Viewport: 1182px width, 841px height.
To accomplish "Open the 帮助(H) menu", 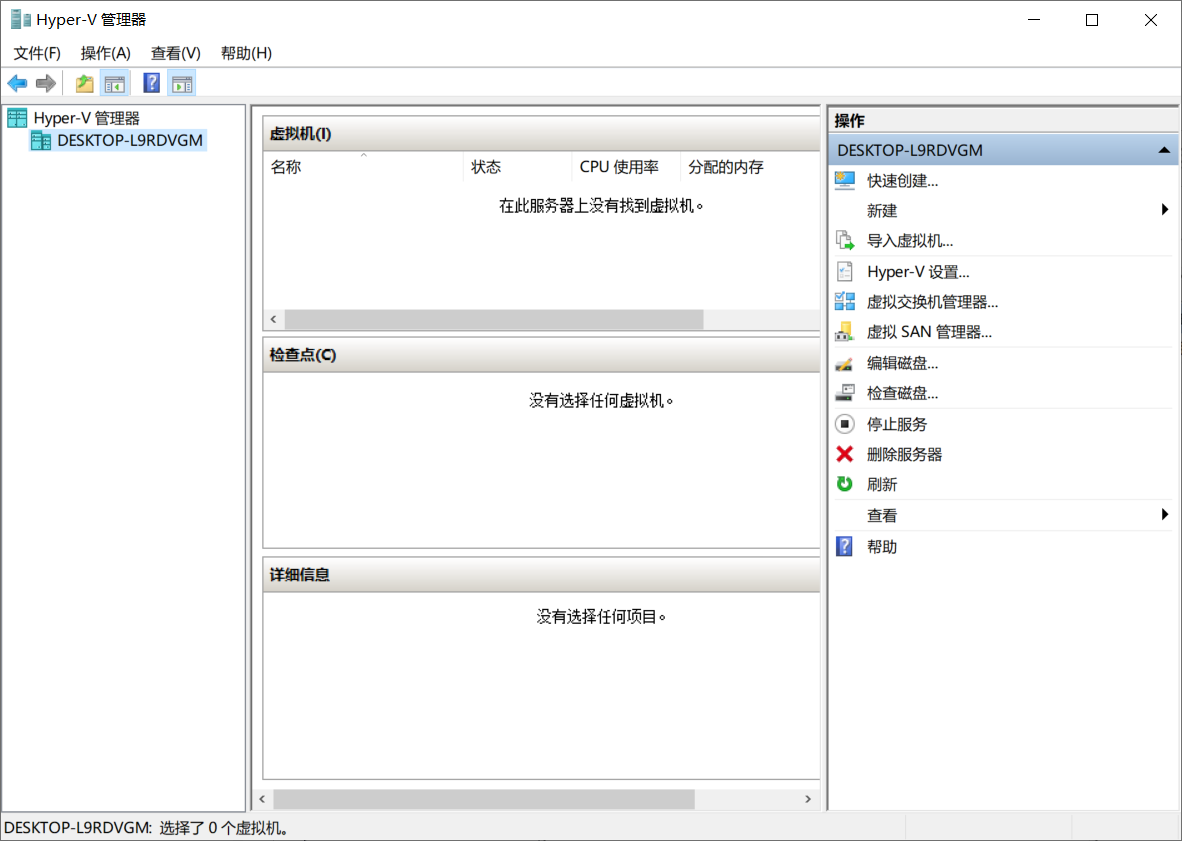I will pyautogui.click(x=247, y=54).
